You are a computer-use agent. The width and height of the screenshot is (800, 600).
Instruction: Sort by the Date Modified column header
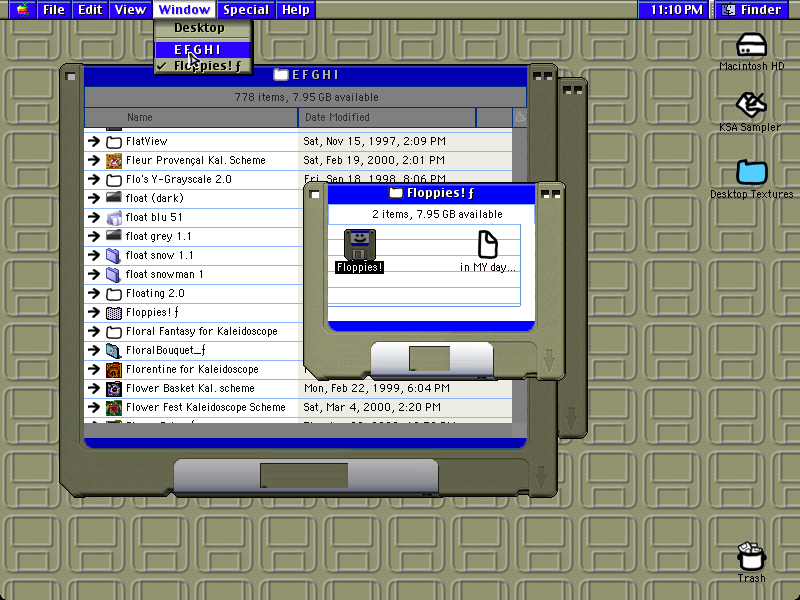[x=387, y=117]
